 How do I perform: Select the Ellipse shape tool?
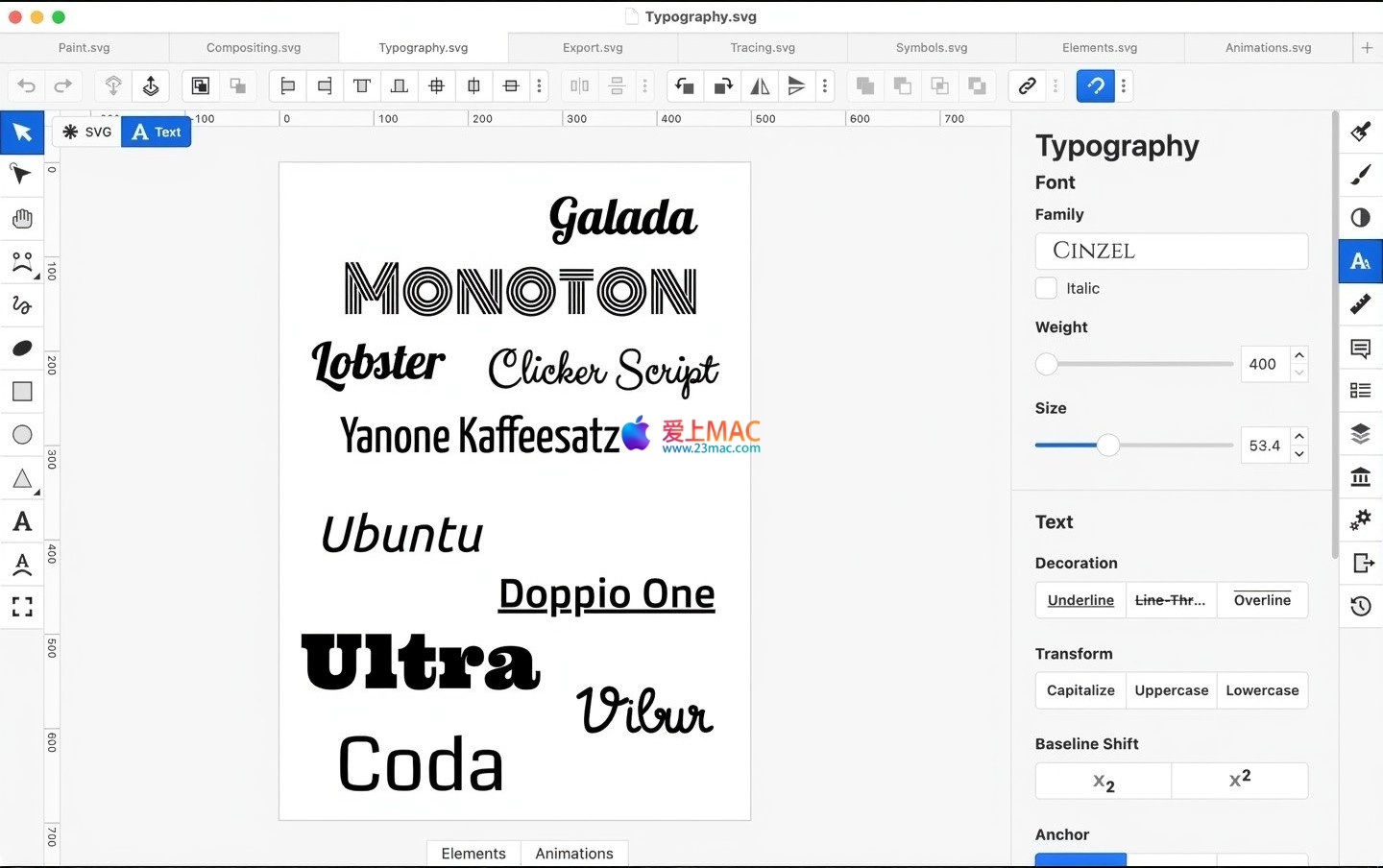[x=22, y=435]
